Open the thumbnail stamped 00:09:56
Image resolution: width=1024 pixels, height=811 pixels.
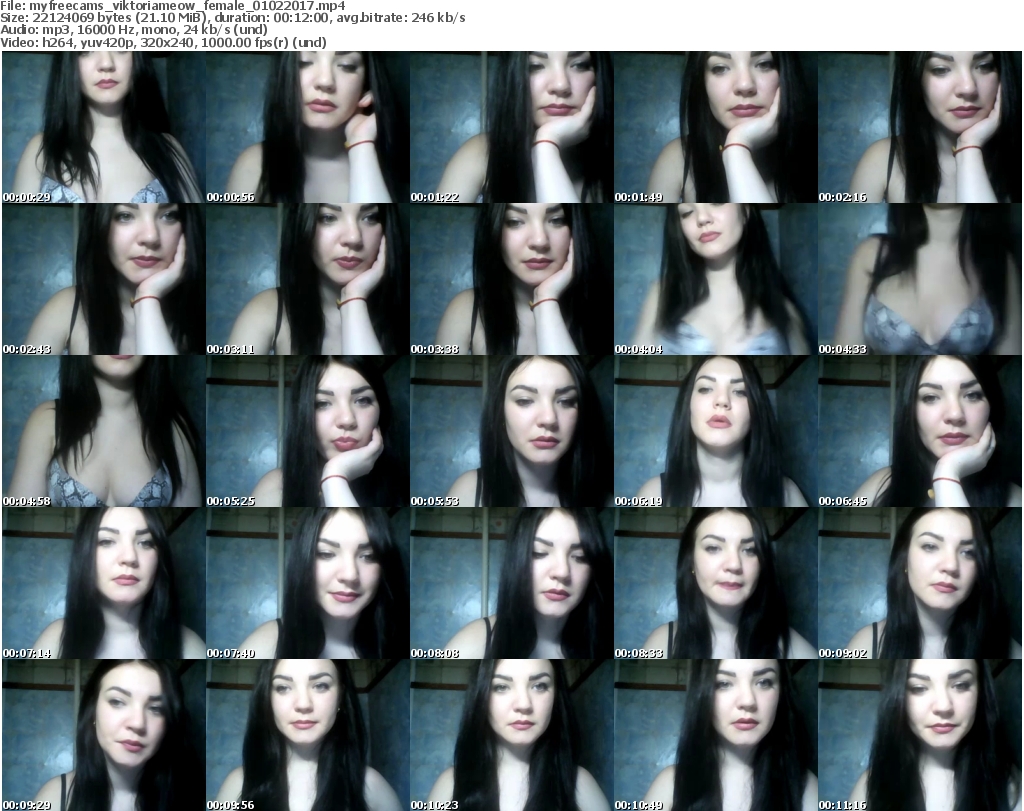[308, 735]
